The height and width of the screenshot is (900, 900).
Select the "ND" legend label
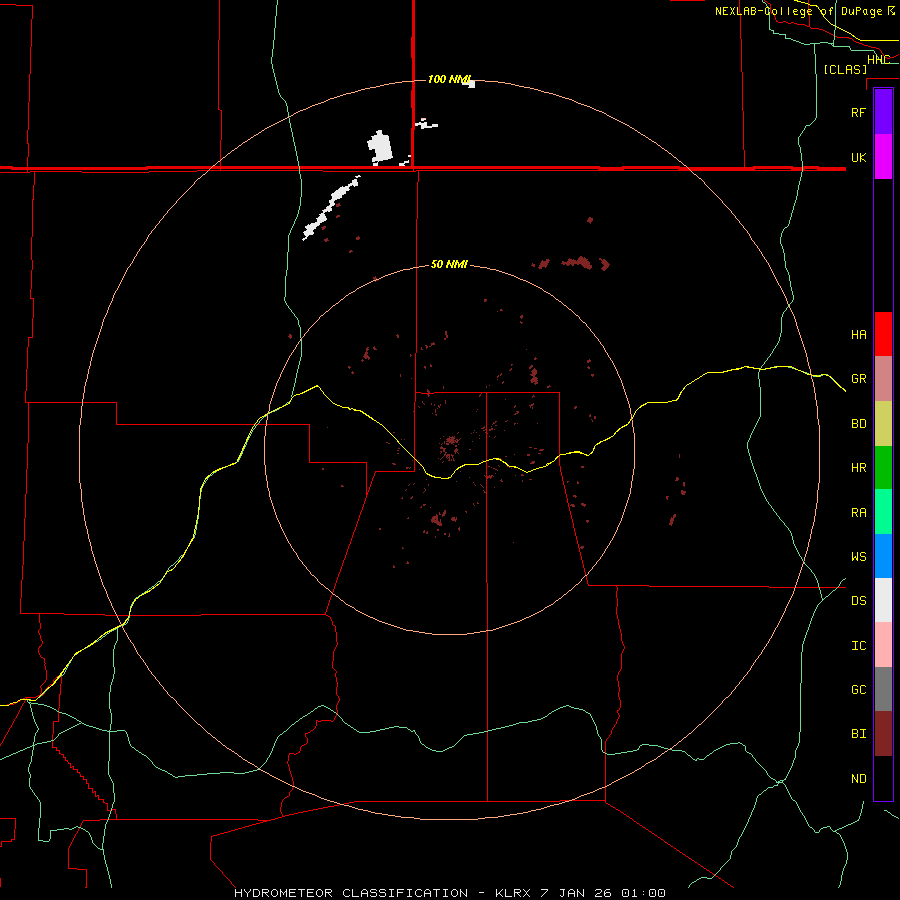point(858,779)
